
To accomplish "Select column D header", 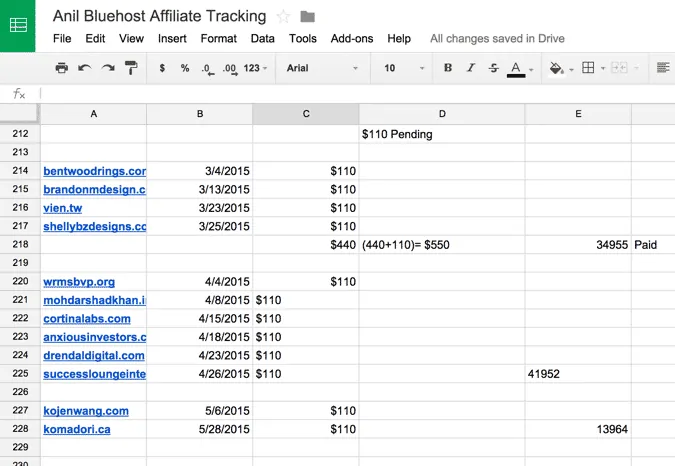I will point(442,114).
